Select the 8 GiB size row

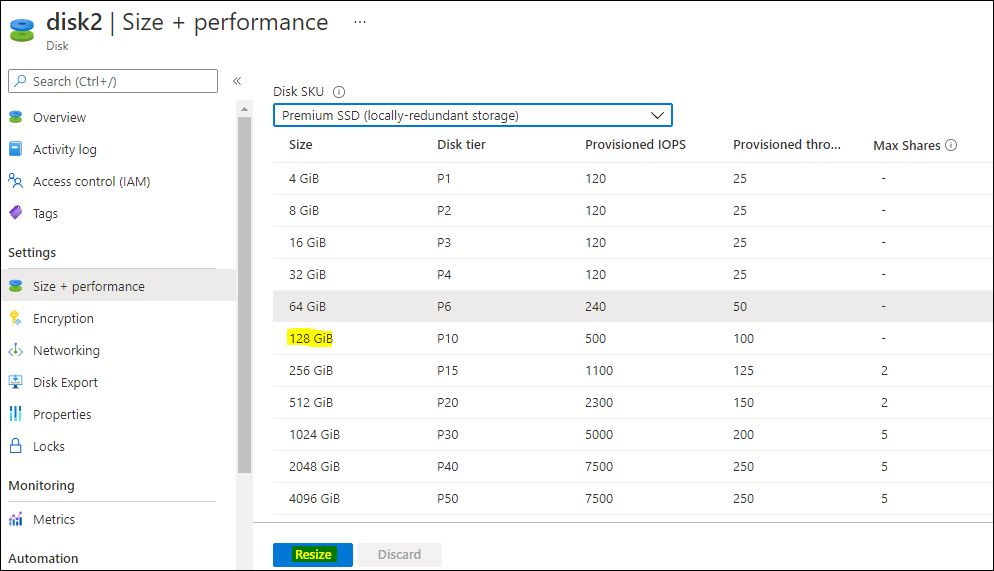633,210
